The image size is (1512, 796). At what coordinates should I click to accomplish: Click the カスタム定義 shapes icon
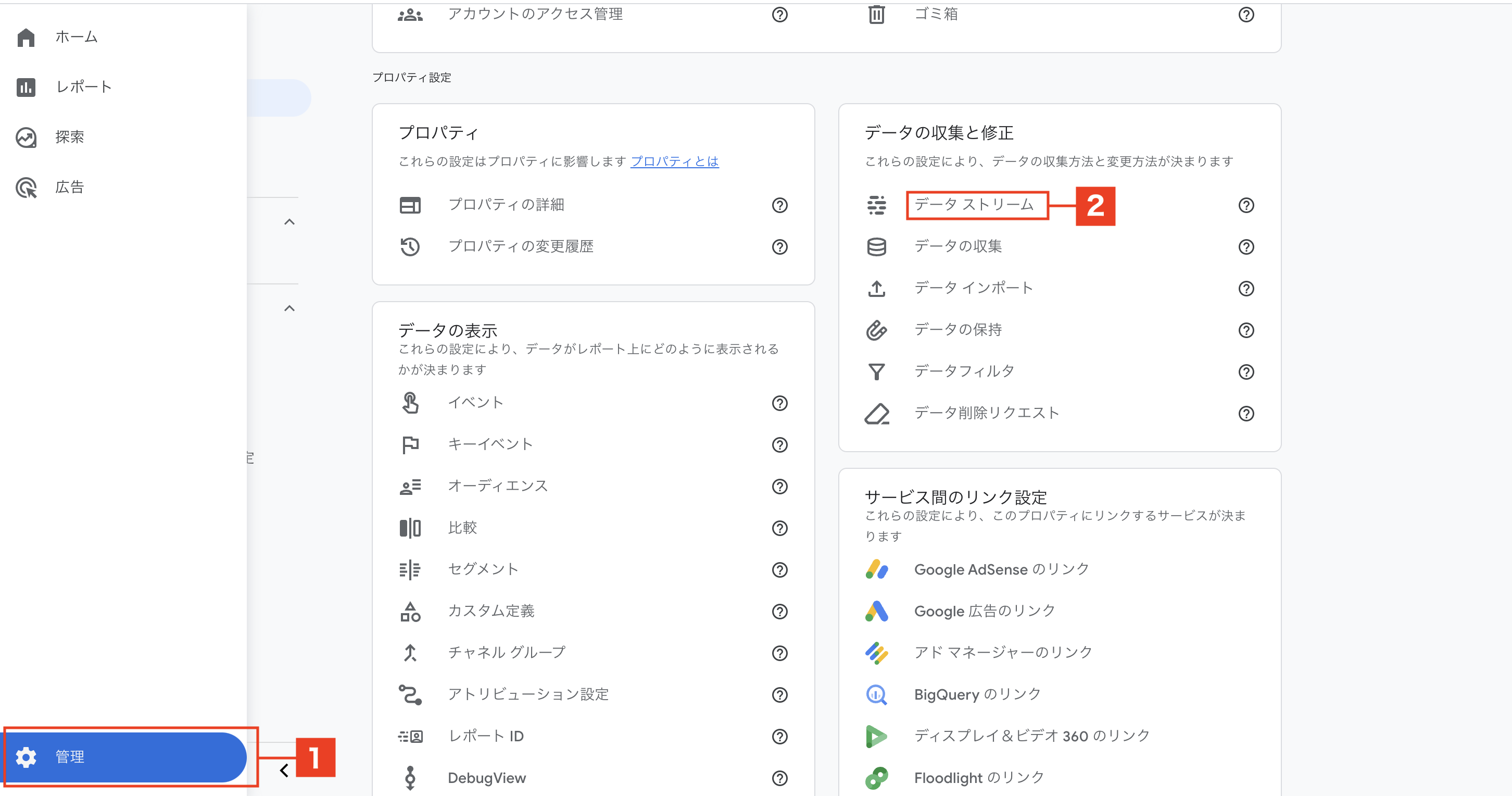[410, 612]
